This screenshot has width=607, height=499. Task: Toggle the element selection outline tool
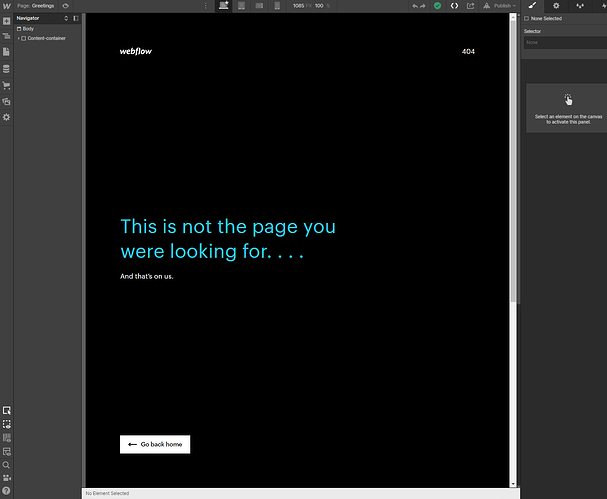point(7,410)
